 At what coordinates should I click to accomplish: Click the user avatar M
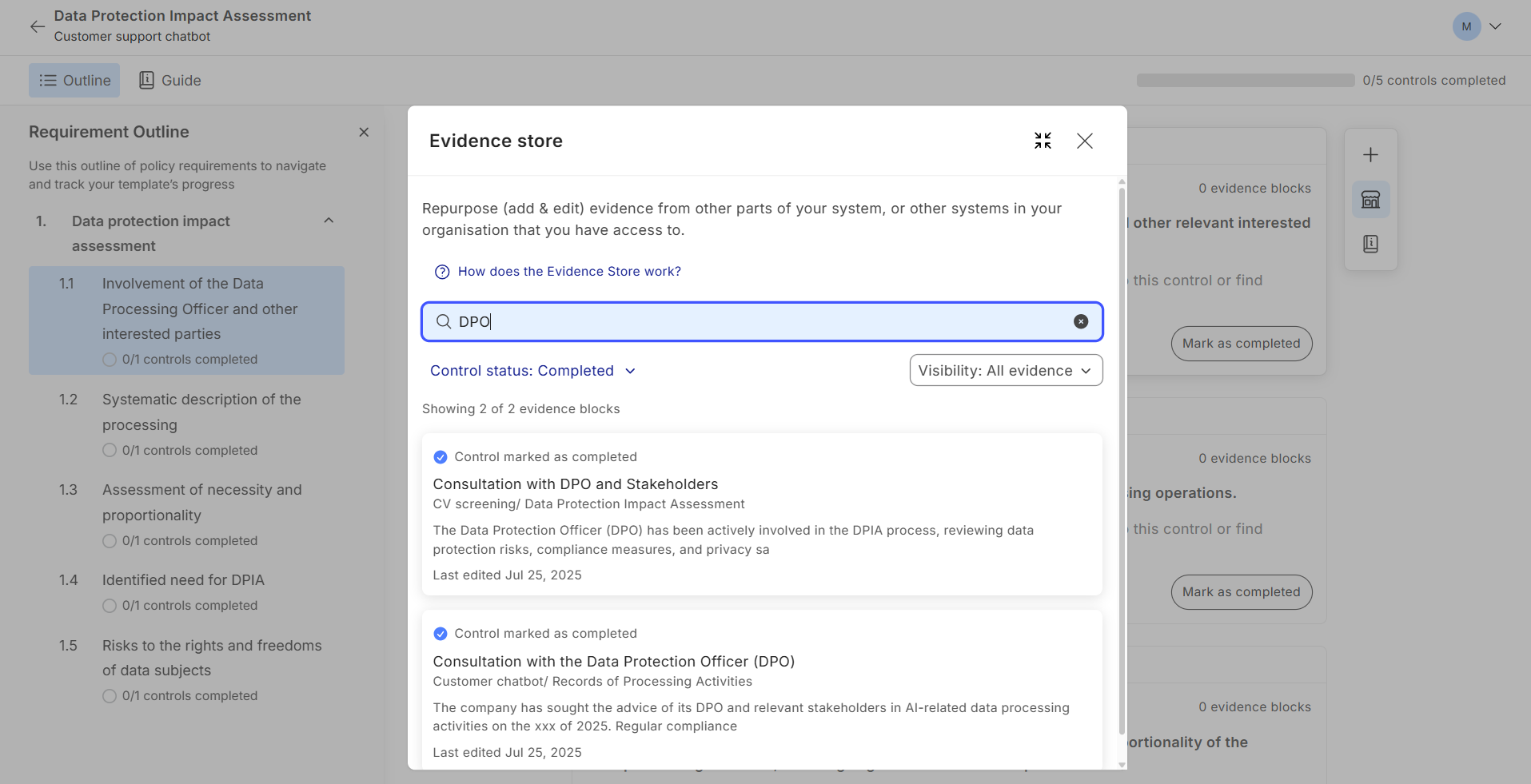(1466, 26)
